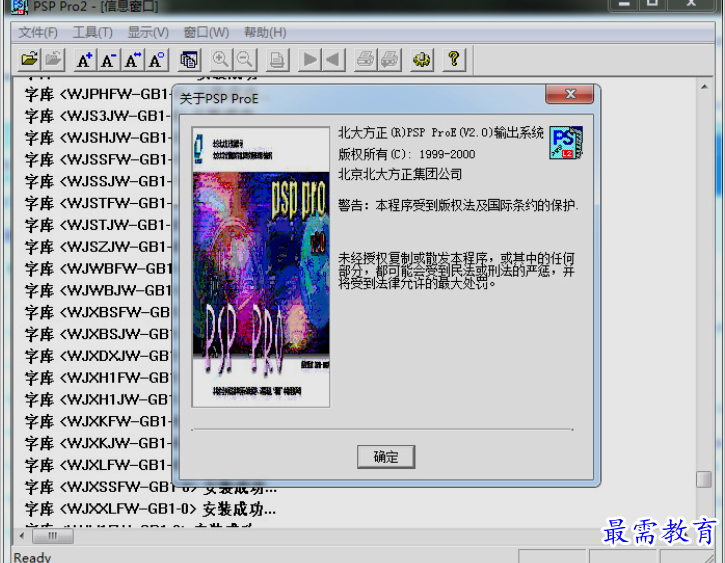Click the A+ increase font size icon

click(x=84, y=60)
